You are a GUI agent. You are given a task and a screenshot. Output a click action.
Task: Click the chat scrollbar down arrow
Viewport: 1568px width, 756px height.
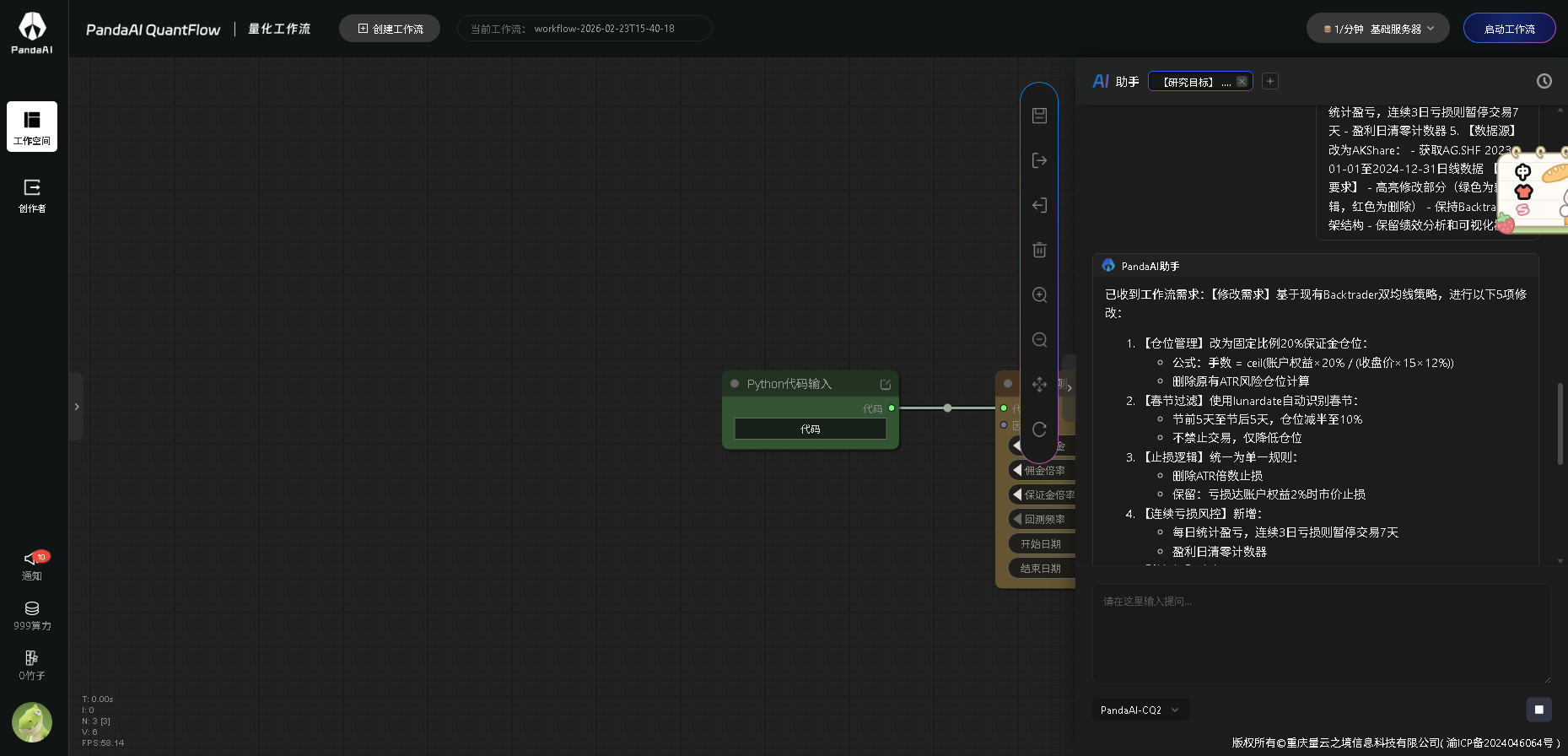tap(1560, 560)
